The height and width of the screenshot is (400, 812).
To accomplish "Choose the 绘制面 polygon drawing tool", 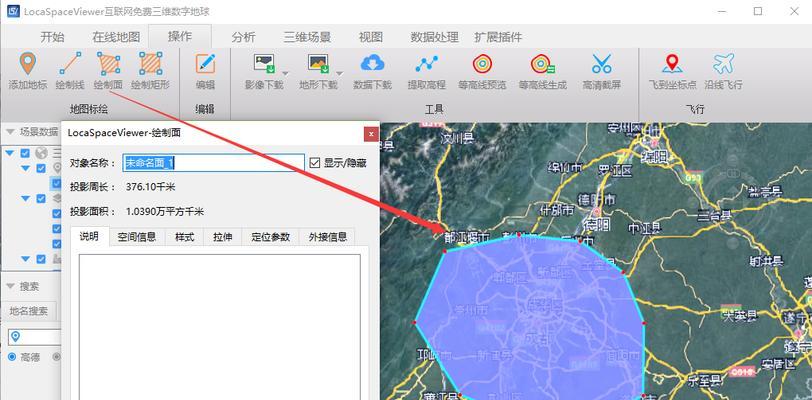I will [108, 72].
